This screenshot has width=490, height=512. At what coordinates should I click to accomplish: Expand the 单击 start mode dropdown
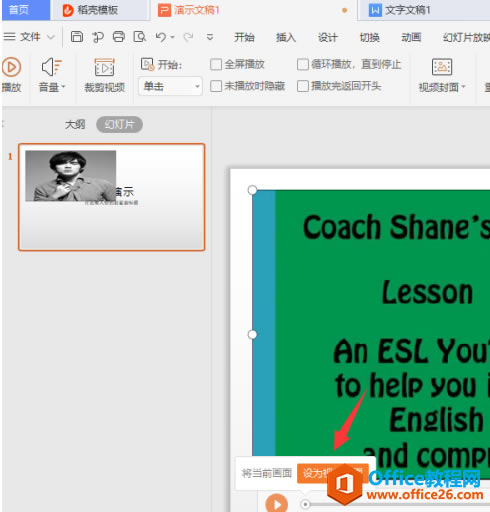coord(170,87)
